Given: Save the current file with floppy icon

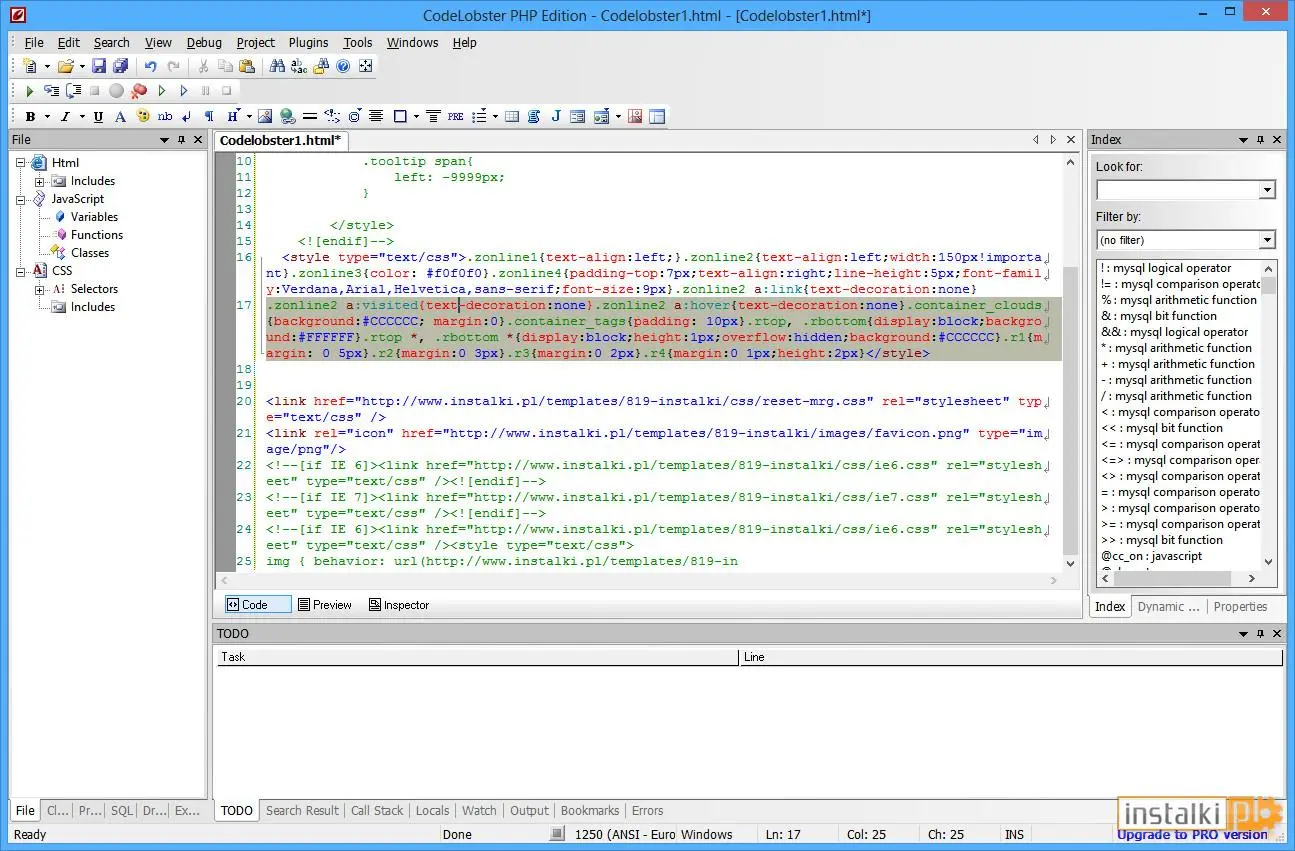Looking at the screenshot, I should (98, 66).
